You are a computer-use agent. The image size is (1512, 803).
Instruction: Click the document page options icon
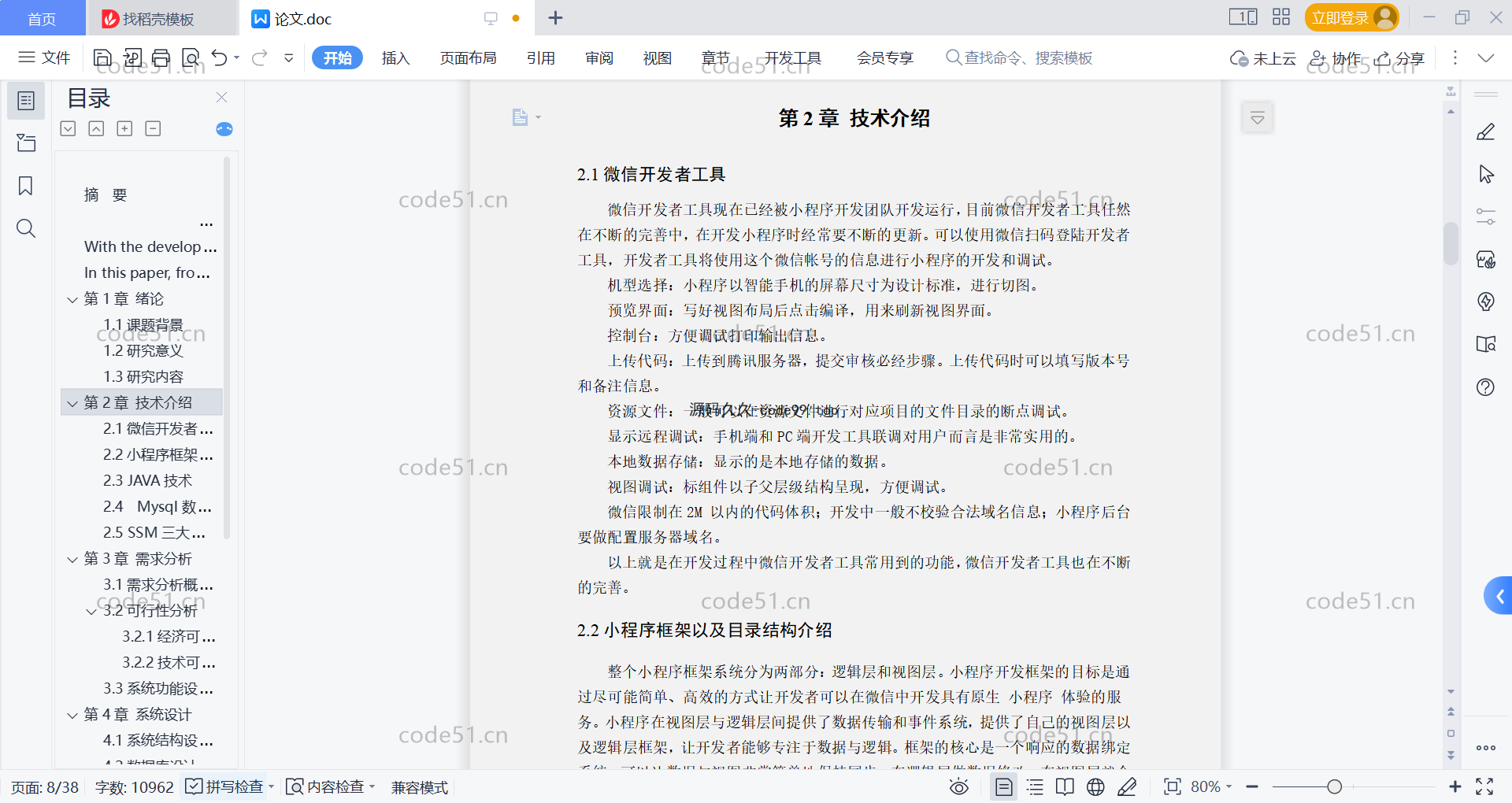tap(520, 117)
